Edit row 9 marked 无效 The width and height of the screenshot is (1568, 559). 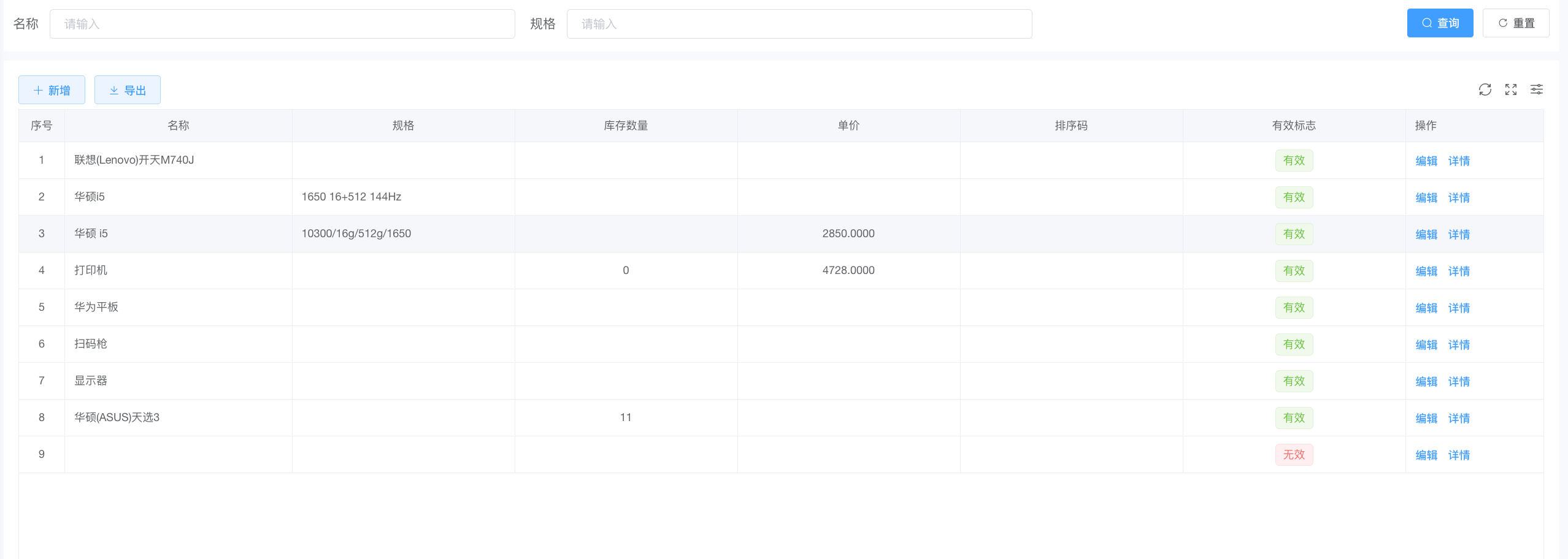coord(1426,455)
